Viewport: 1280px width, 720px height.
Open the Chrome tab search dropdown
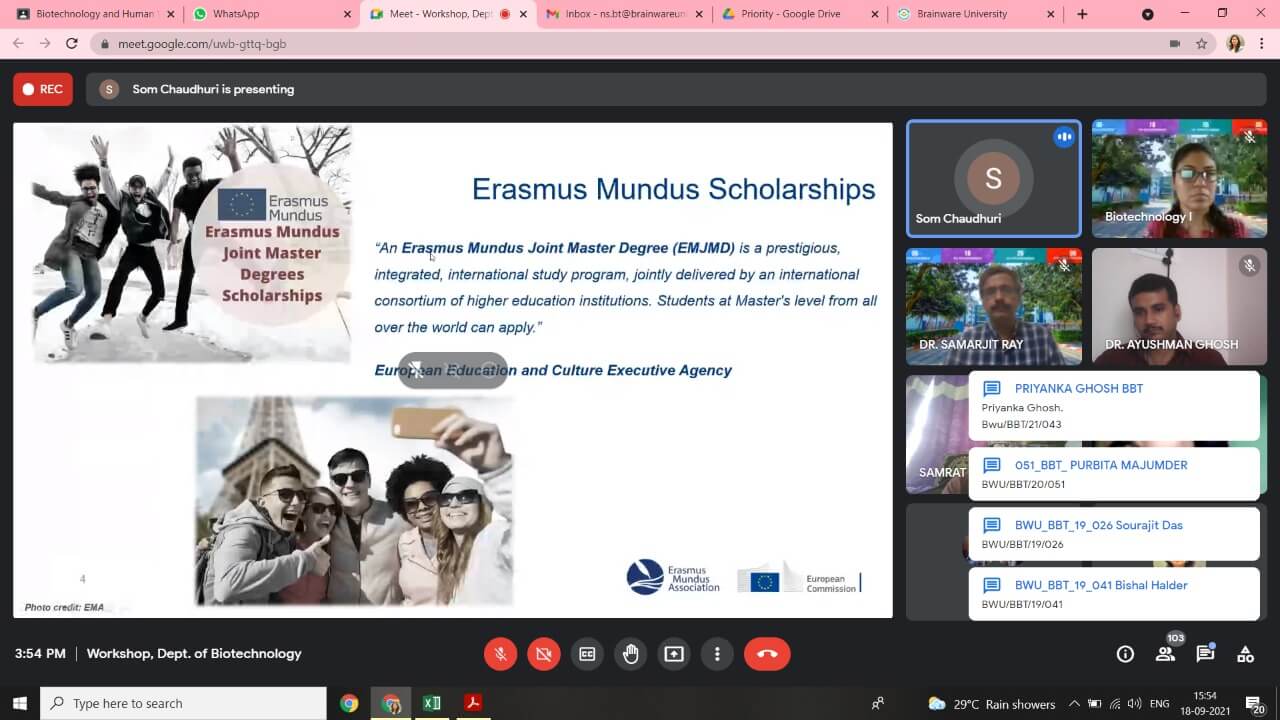pos(1147,14)
